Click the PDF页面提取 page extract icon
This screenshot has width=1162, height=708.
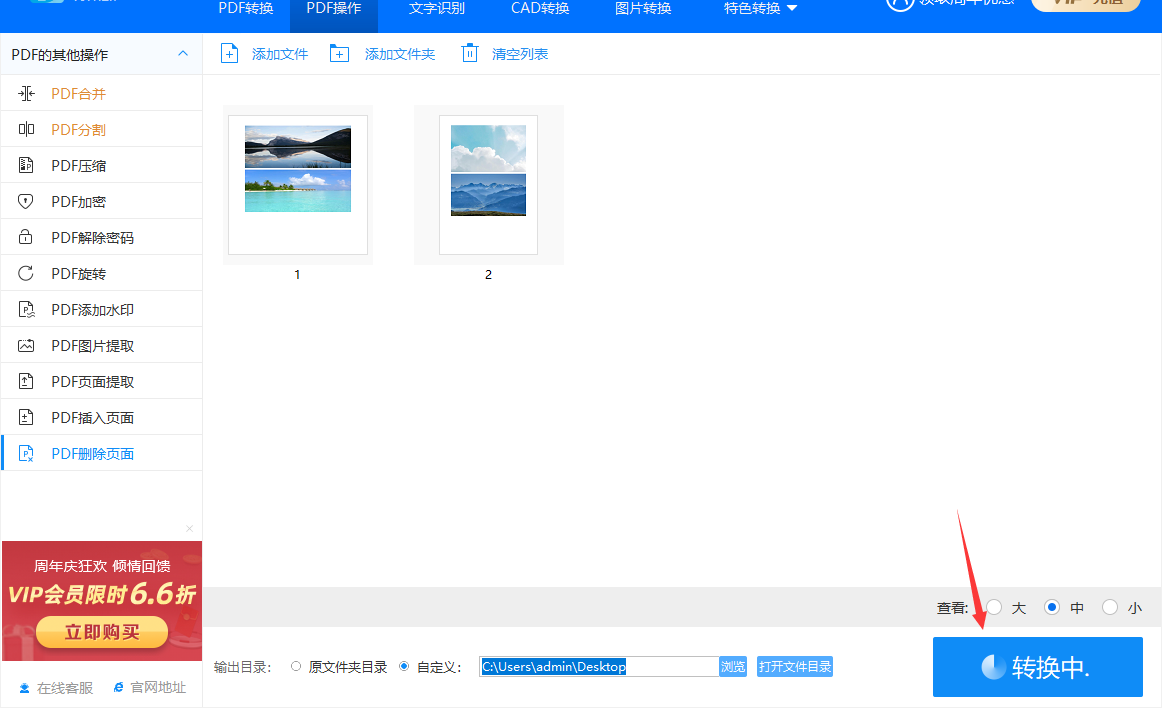pos(26,381)
